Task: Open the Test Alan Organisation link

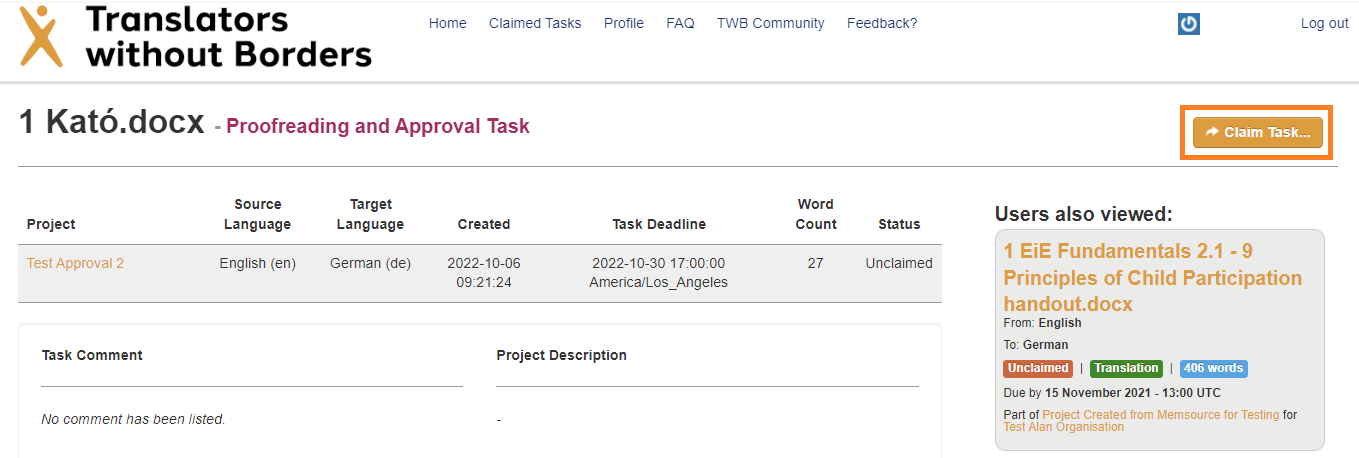Action: point(1063,427)
